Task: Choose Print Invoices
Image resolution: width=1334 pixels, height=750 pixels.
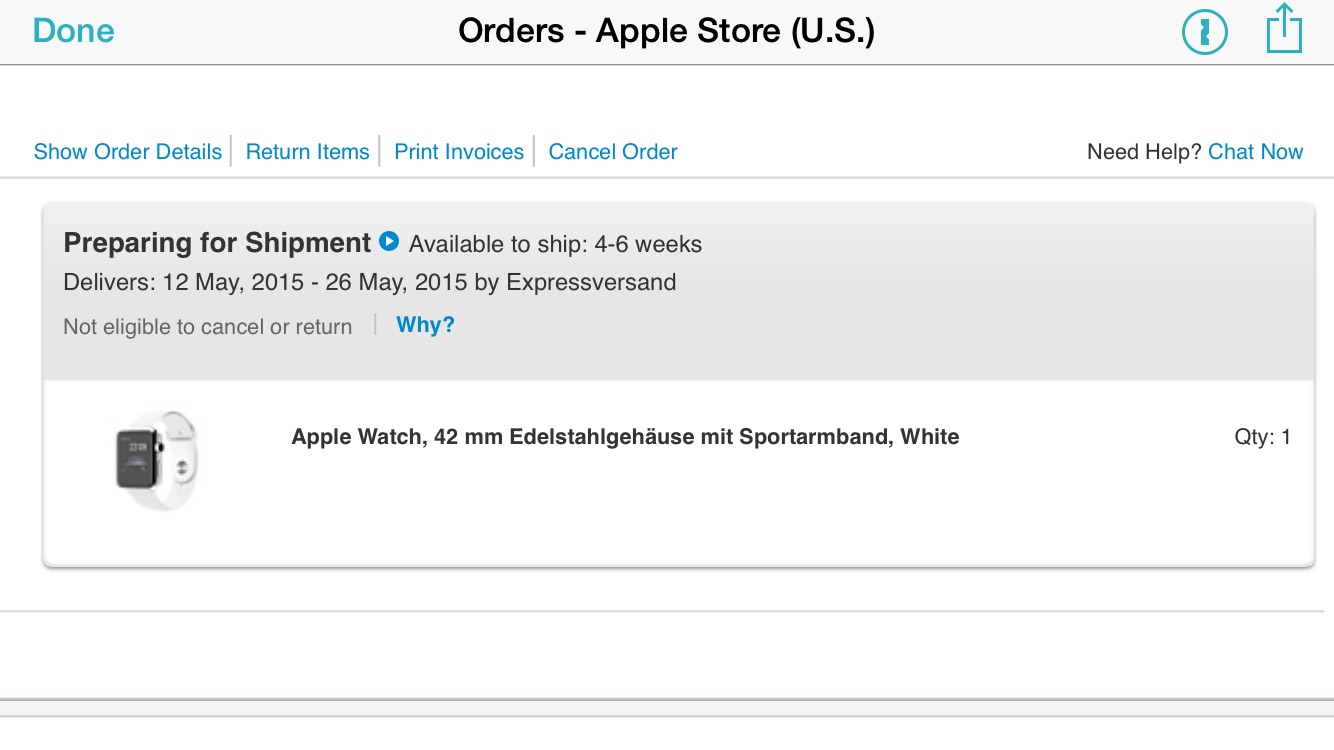Action: pyautogui.click(x=459, y=152)
